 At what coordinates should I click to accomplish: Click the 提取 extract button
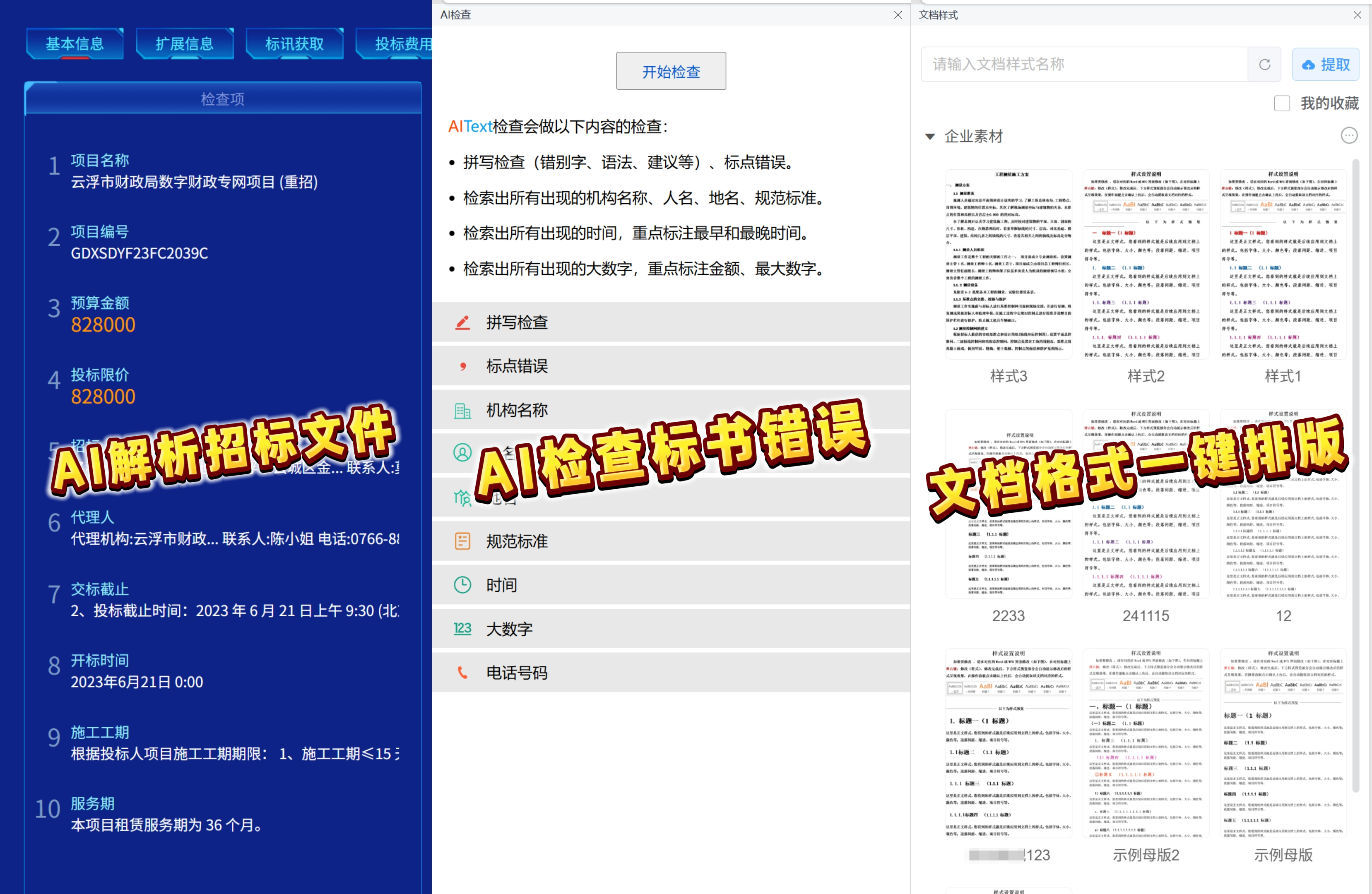[1325, 65]
